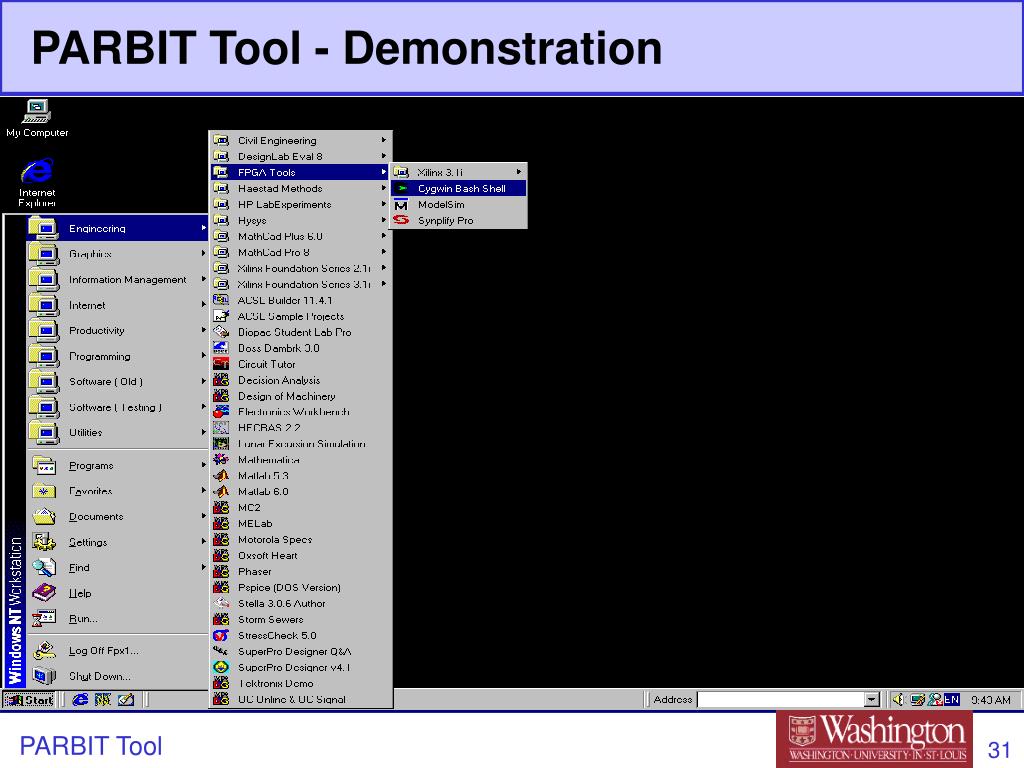Image resolution: width=1024 pixels, height=768 pixels.
Task: Click the SuperPro Designer Q&A icon
Action: click(x=221, y=651)
